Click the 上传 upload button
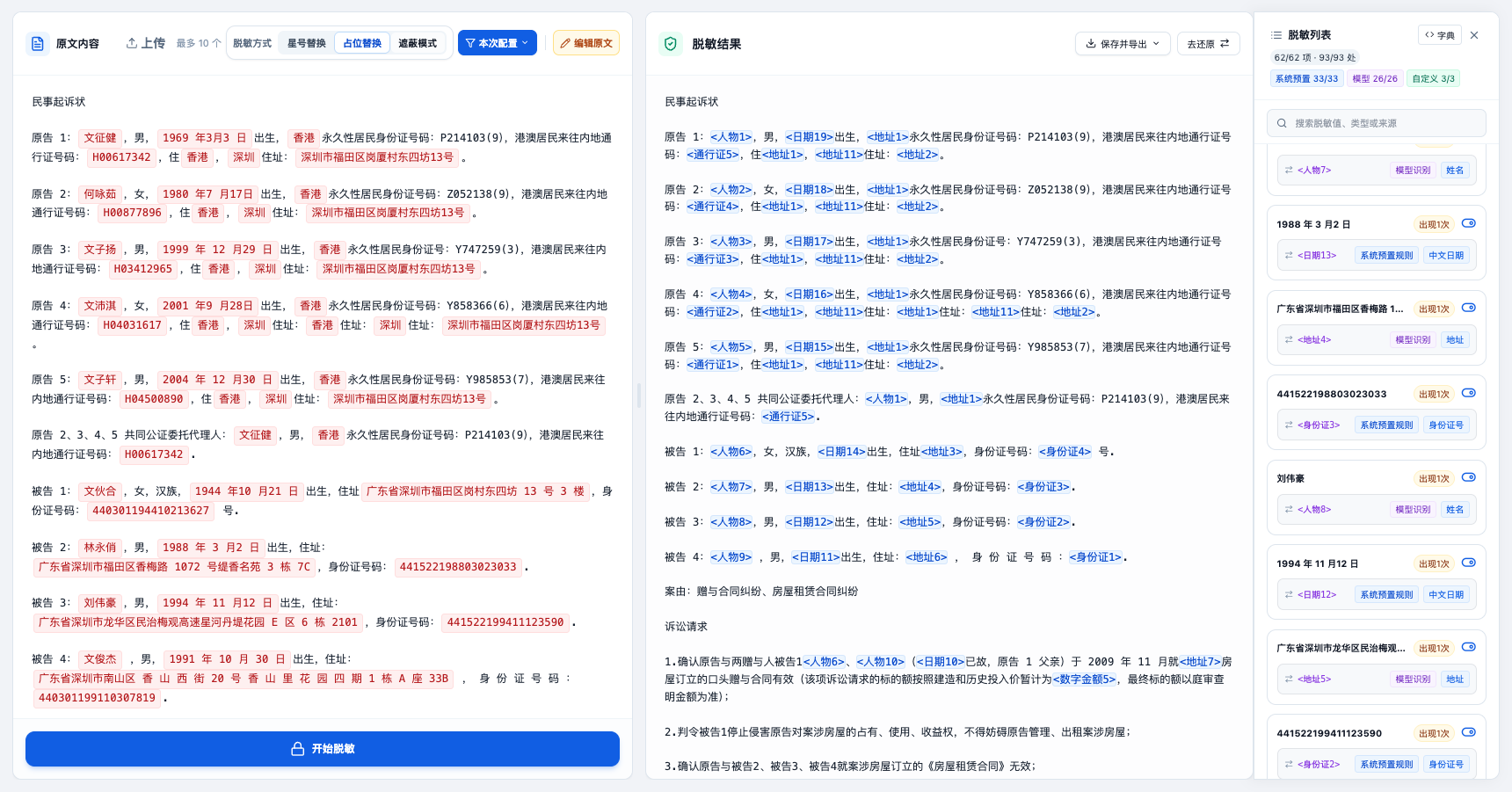 tap(145, 43)
